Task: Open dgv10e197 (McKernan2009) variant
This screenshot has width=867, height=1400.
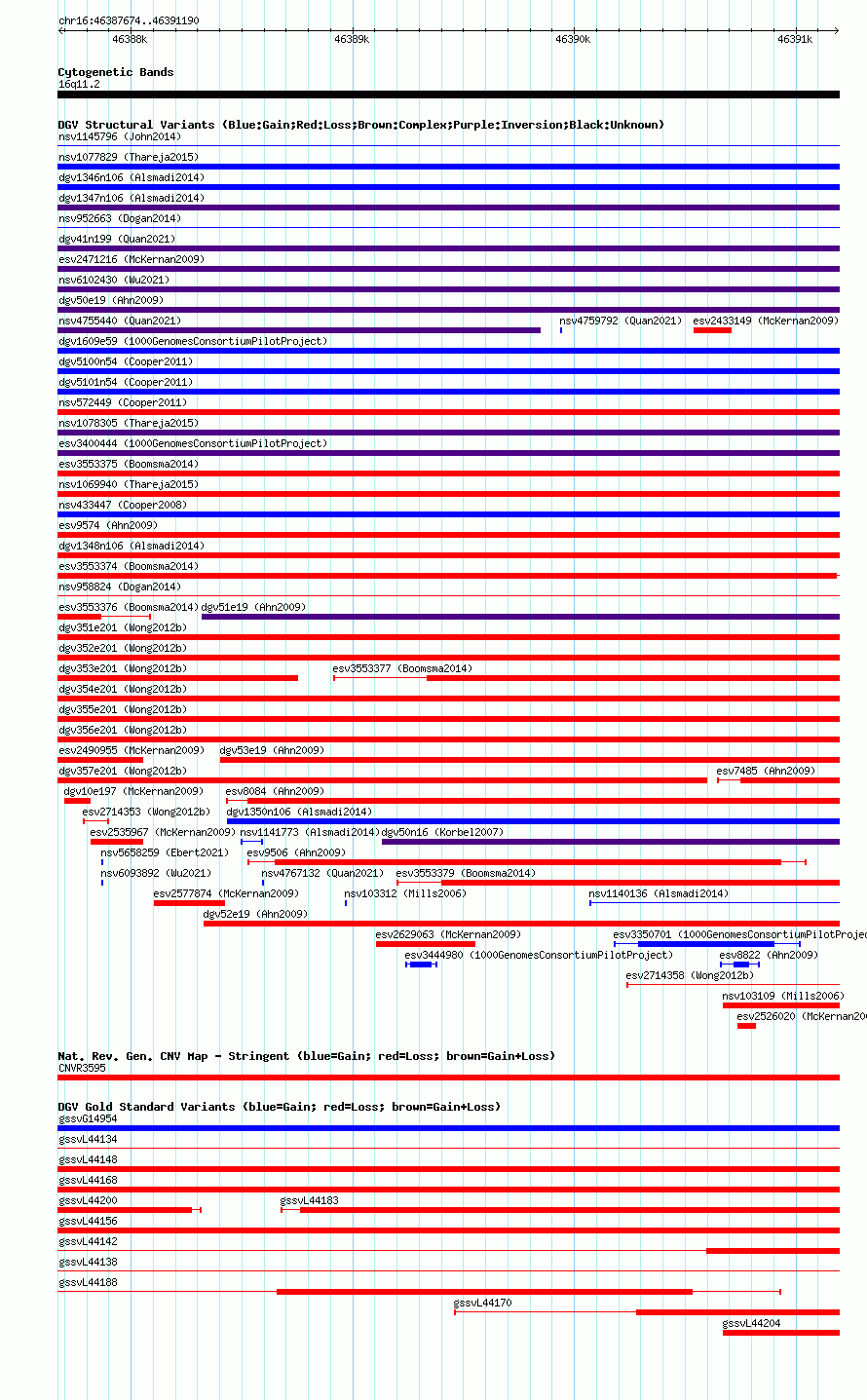Action: point(77,801)
